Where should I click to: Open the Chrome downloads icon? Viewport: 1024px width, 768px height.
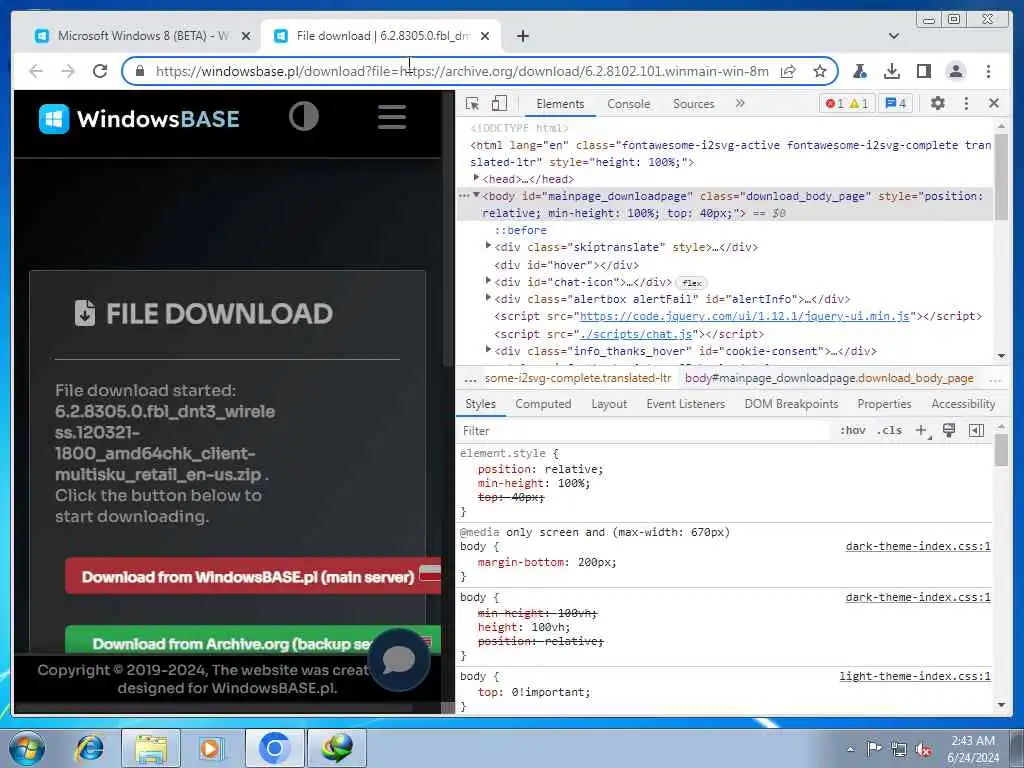tap(891, 71)
